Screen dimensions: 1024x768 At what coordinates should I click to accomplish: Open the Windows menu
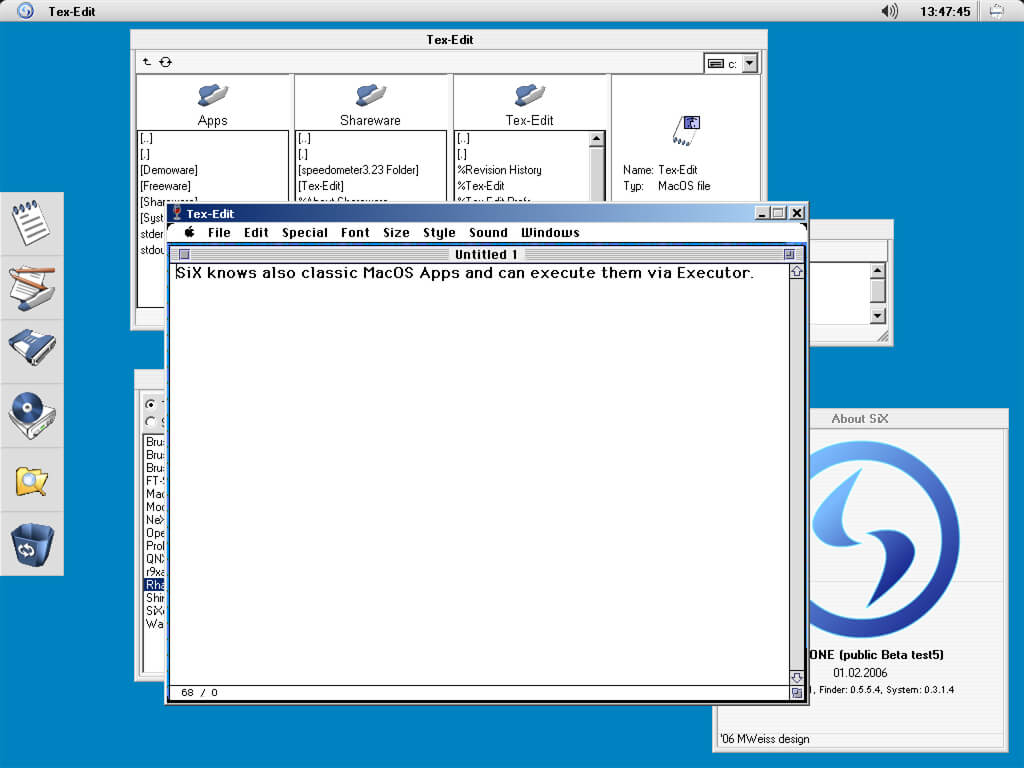(x=550, y=232)
